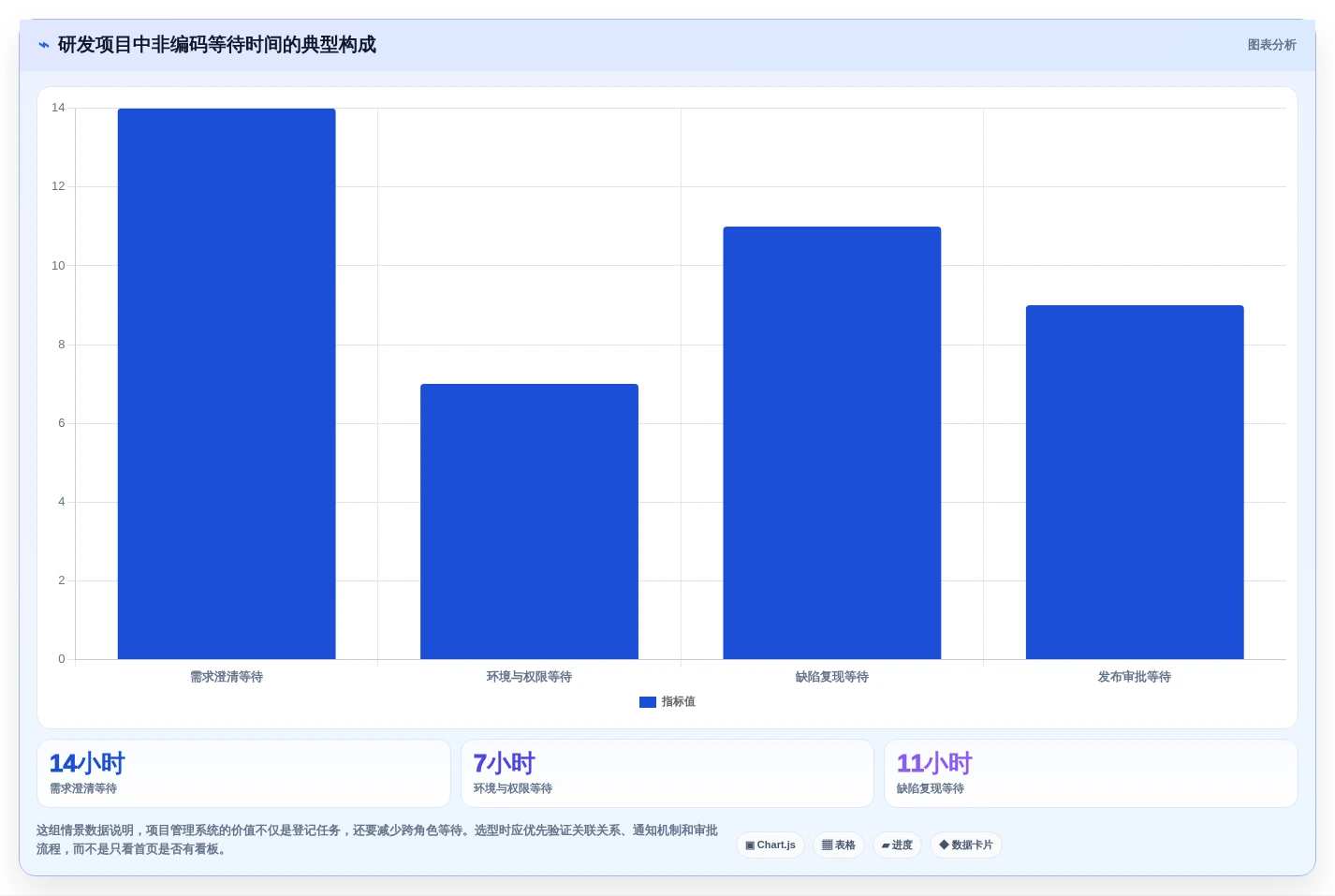The width and height of the screenshot is (1335, 896).
Task: Click the 发布审批等待 x-axis label
Action: pos(1135,677)
